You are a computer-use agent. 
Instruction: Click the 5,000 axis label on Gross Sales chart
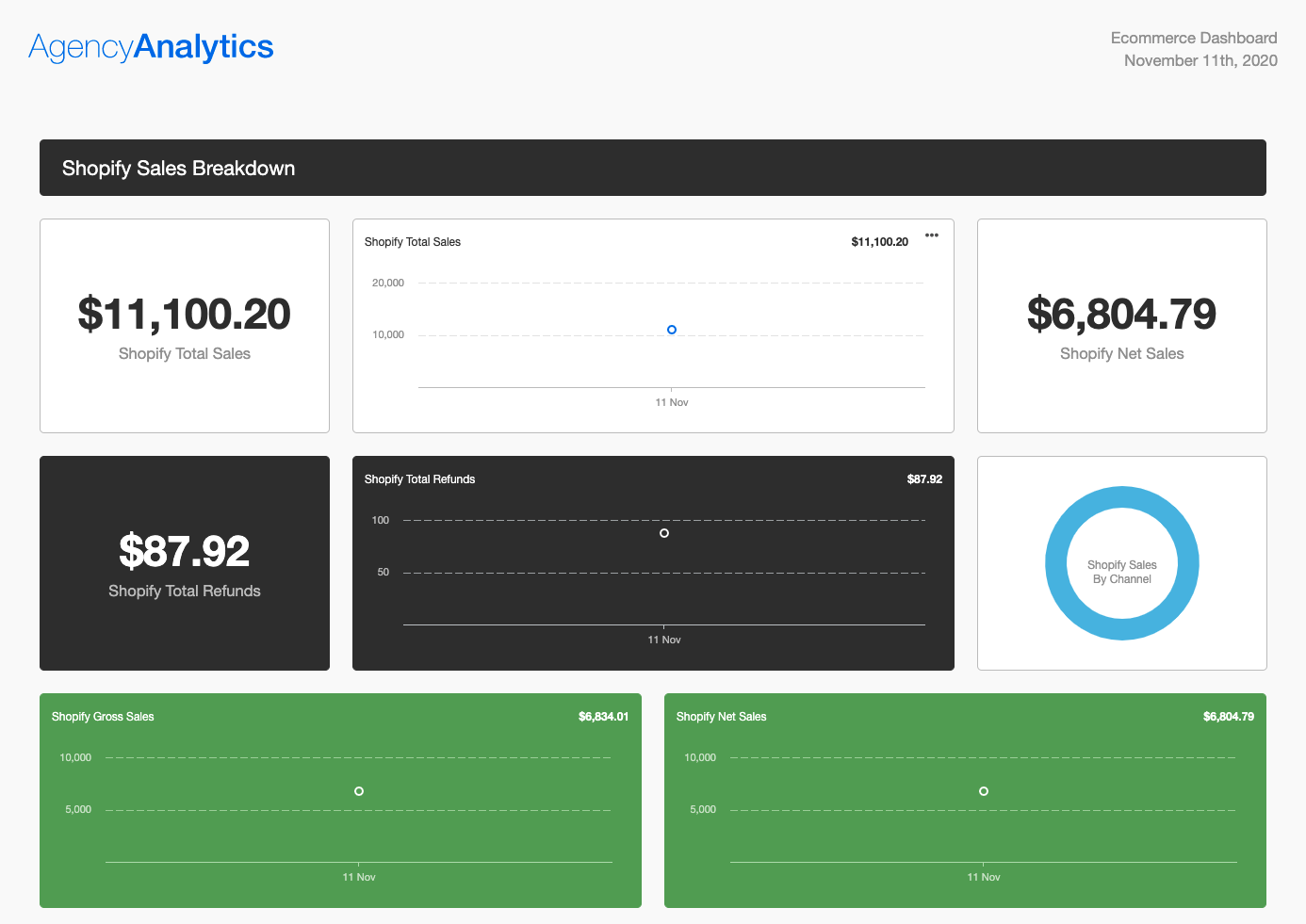point(78,809)
